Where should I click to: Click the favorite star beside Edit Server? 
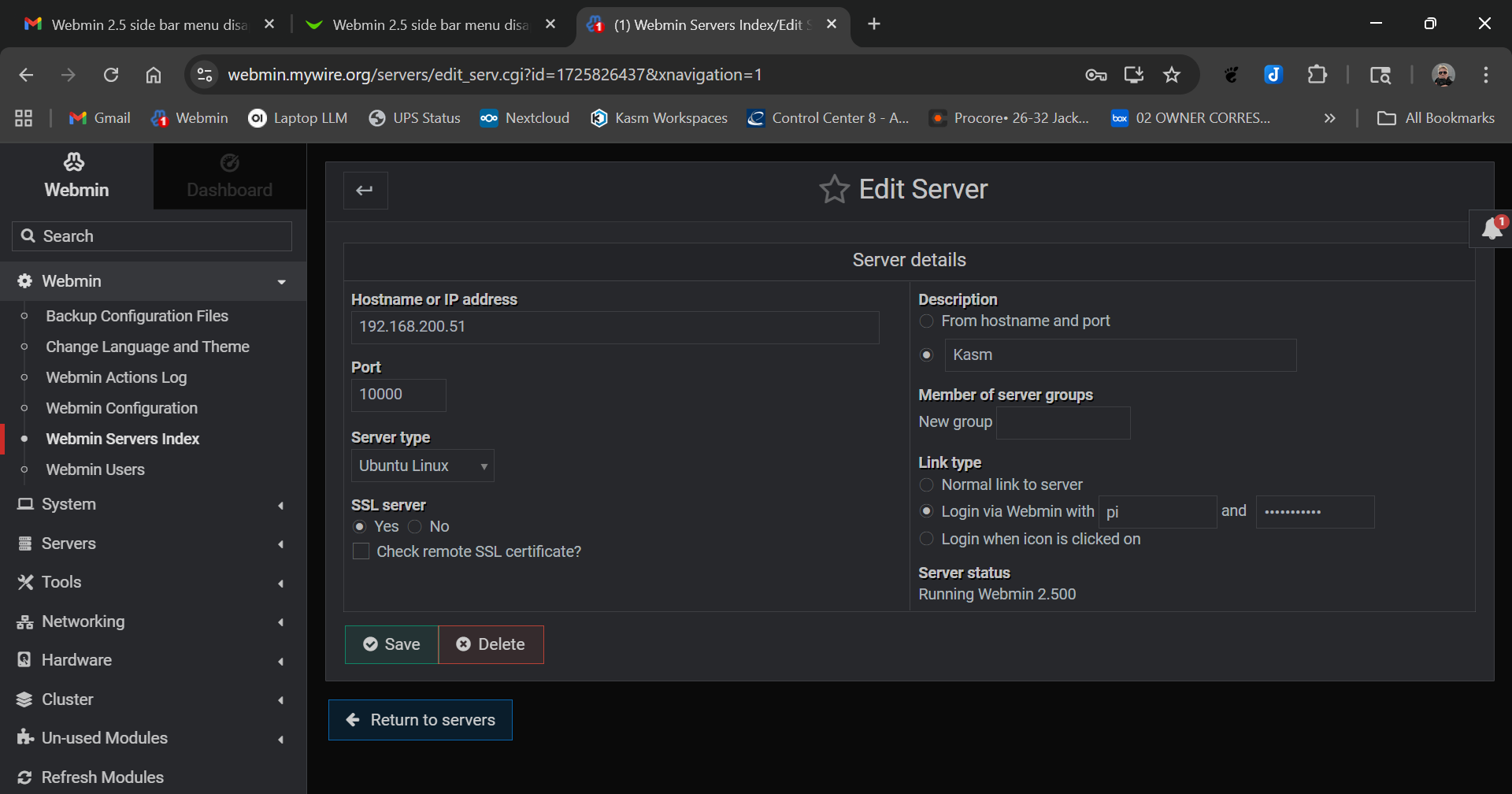tap(834, 190)
